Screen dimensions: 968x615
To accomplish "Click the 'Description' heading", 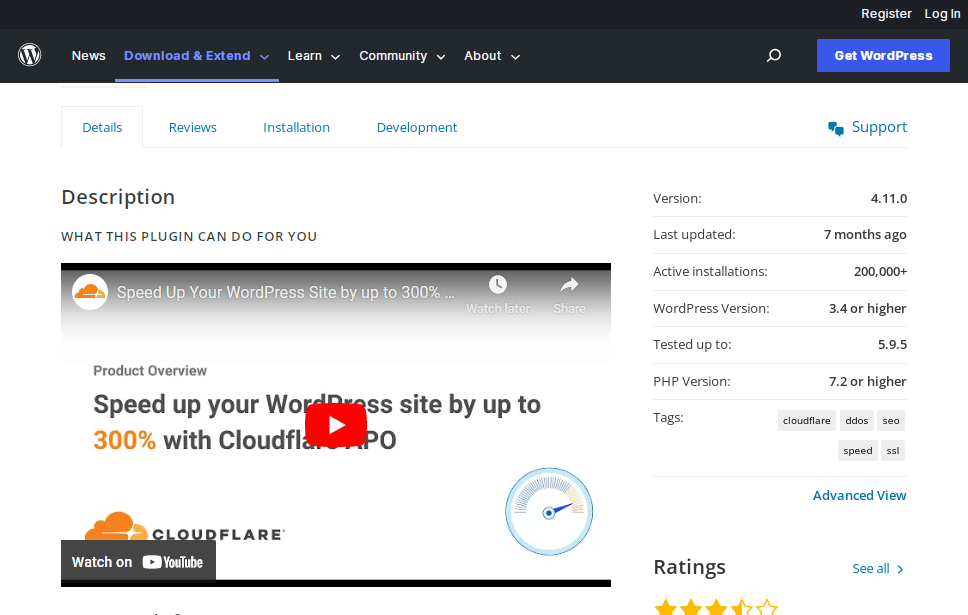I will (x=118, y=197).
